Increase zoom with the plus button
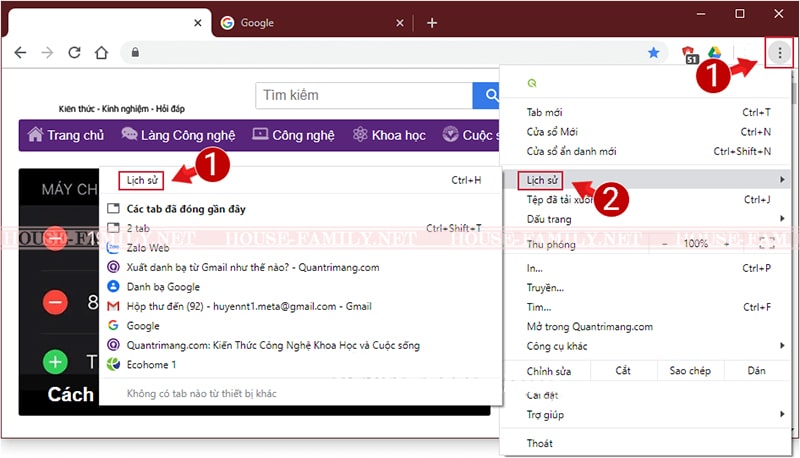The height and width of the screenshot is (458, 800). 726,244
